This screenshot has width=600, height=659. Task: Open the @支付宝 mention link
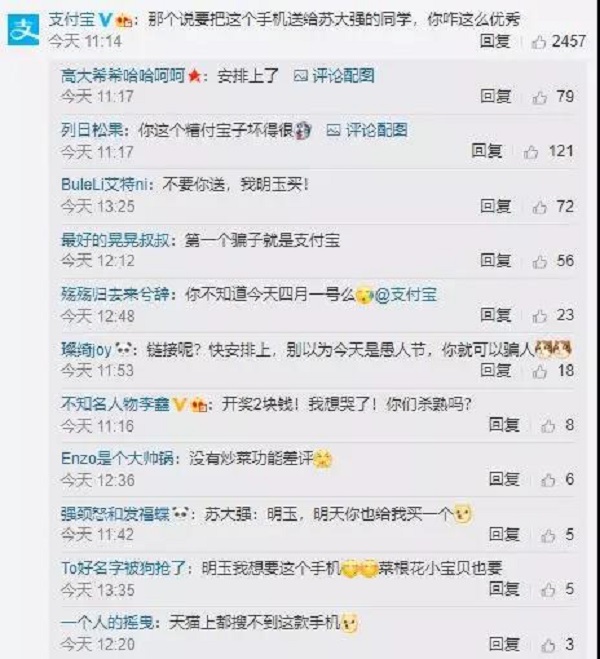tap(405, 295)
